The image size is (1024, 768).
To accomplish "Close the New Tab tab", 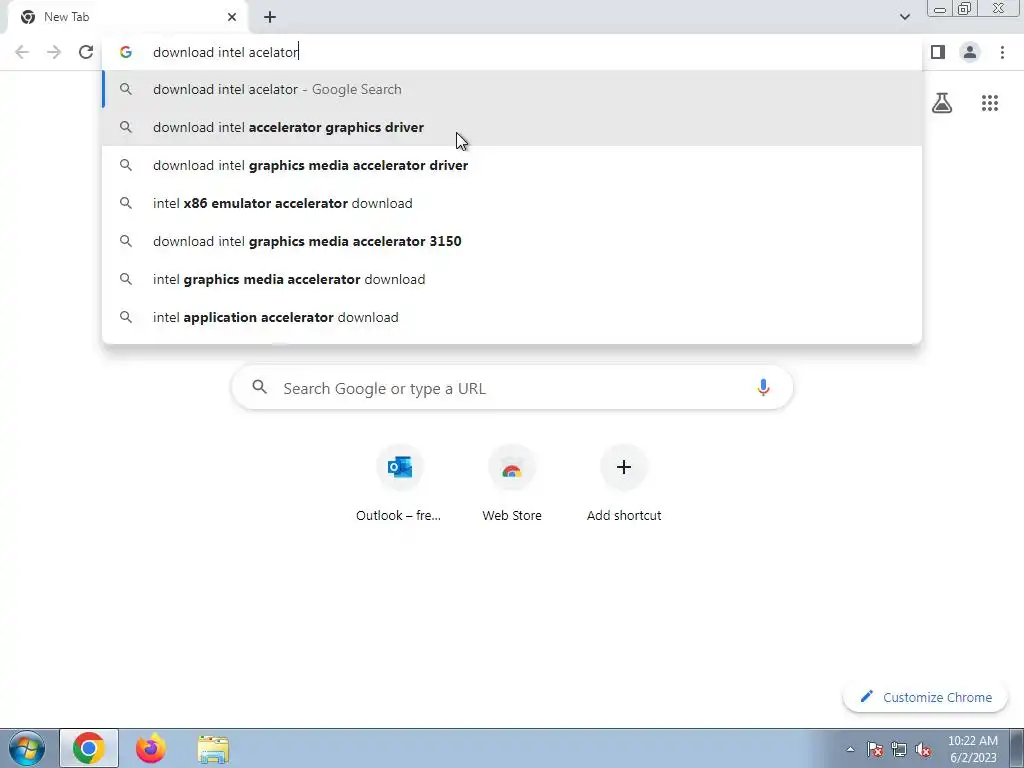I will [x=232, y=17].
